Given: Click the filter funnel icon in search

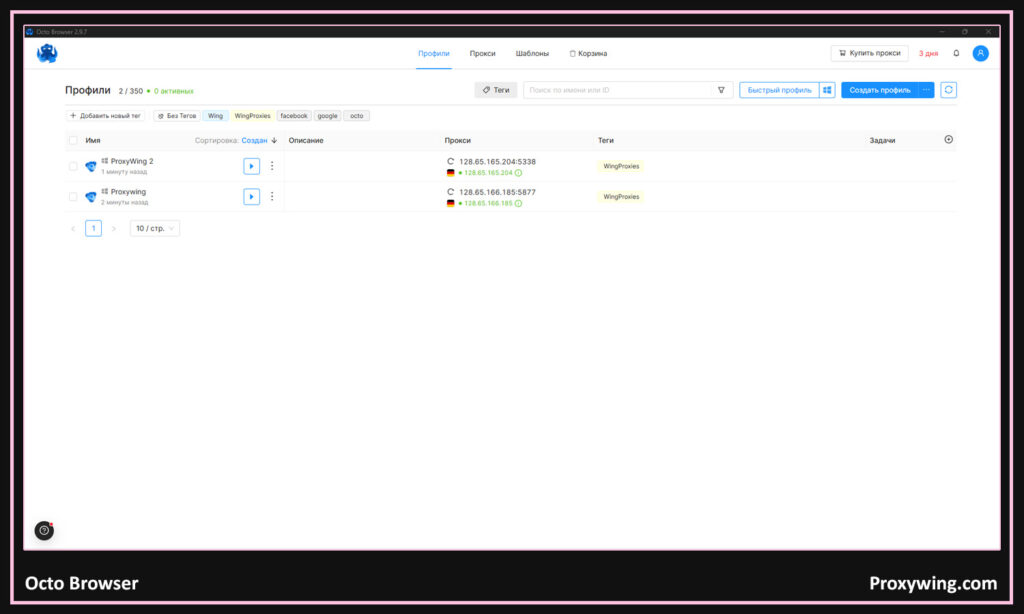Looking at the screenshot, I should [721, 90].
